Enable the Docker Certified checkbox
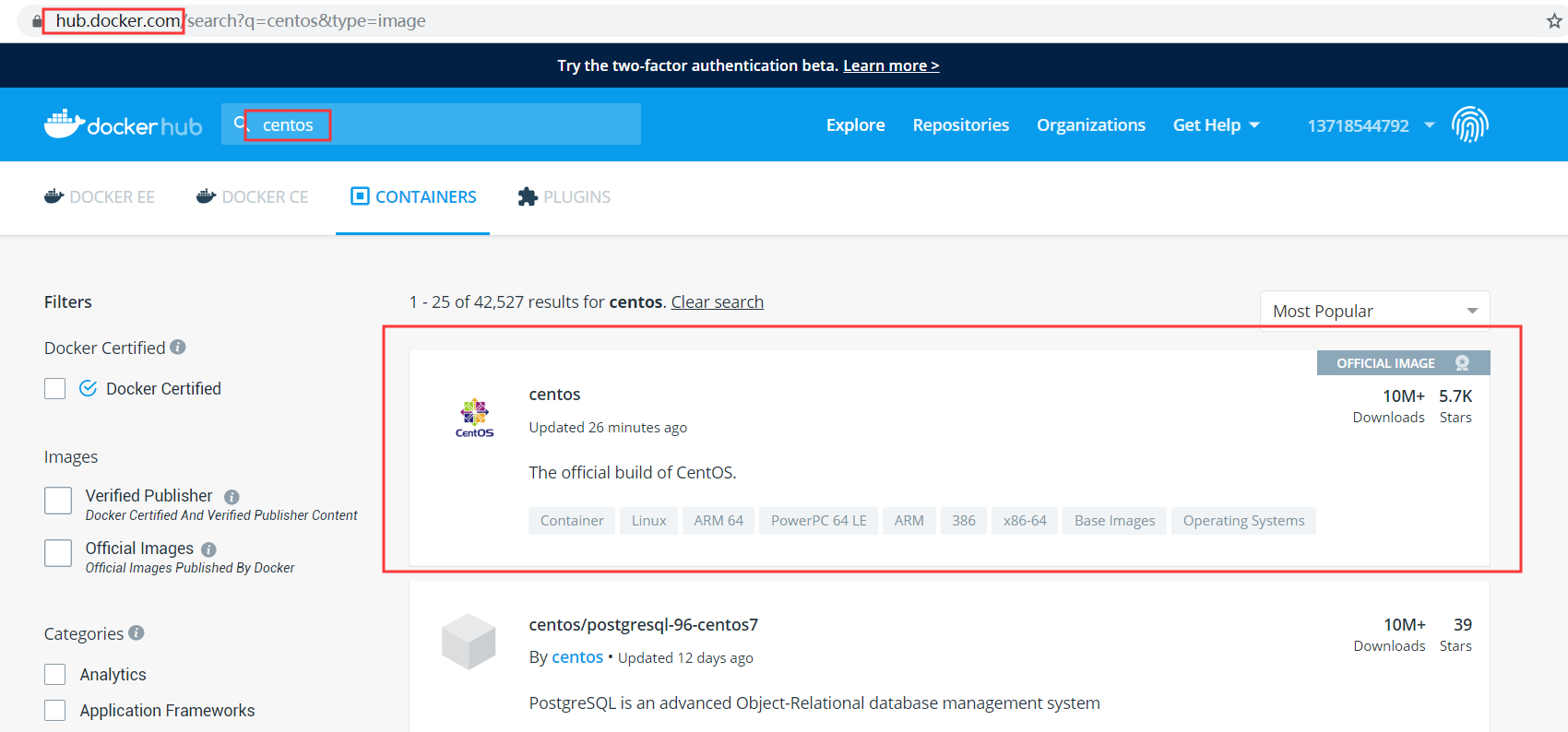Screen dimensions: 1568x732 tap(55, 388)
